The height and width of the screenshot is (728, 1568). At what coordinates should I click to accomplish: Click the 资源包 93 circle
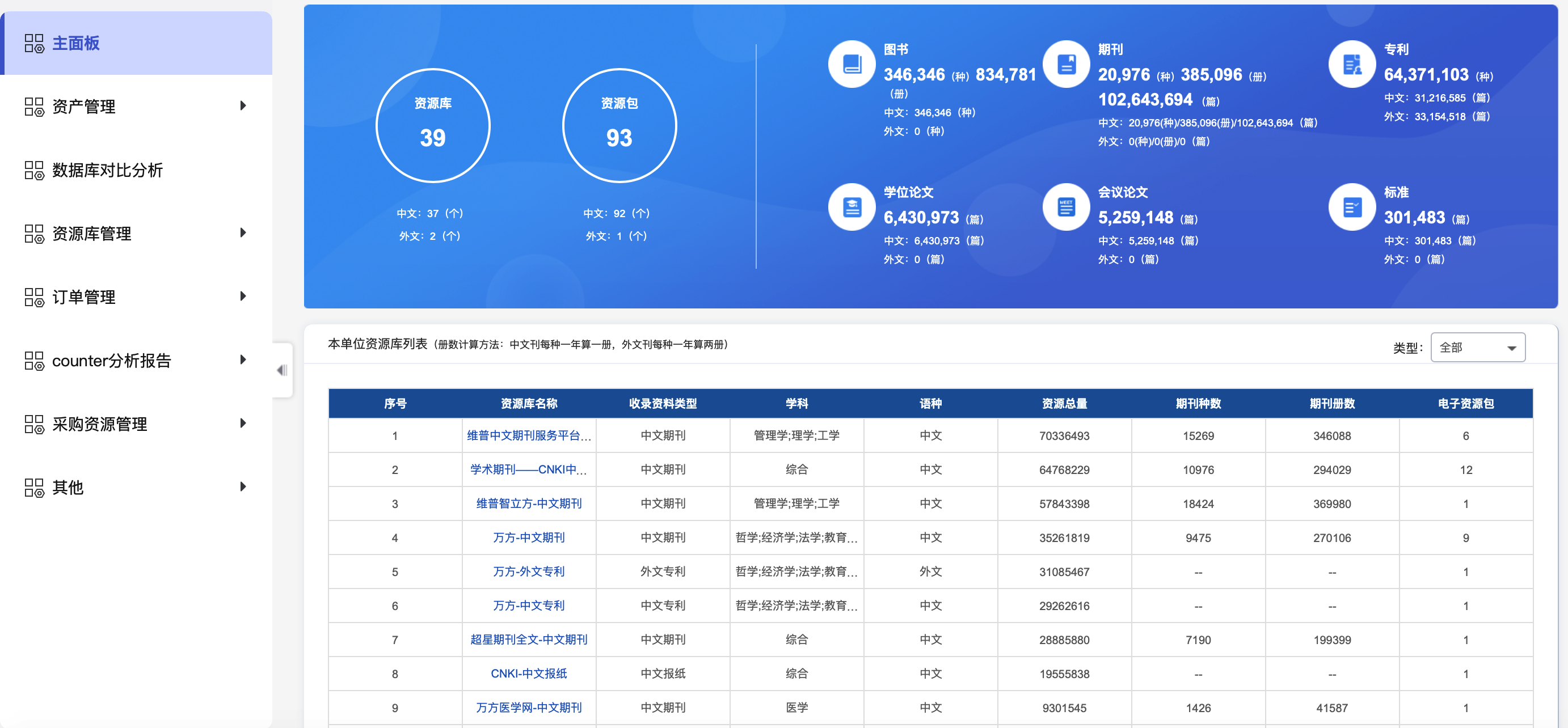click(619, 125)
